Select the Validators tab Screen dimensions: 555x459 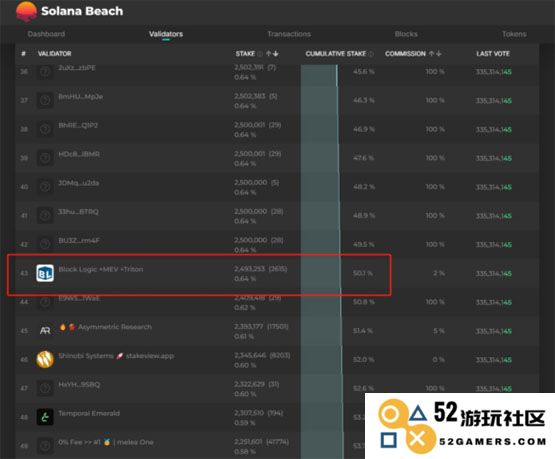(166, 34)
